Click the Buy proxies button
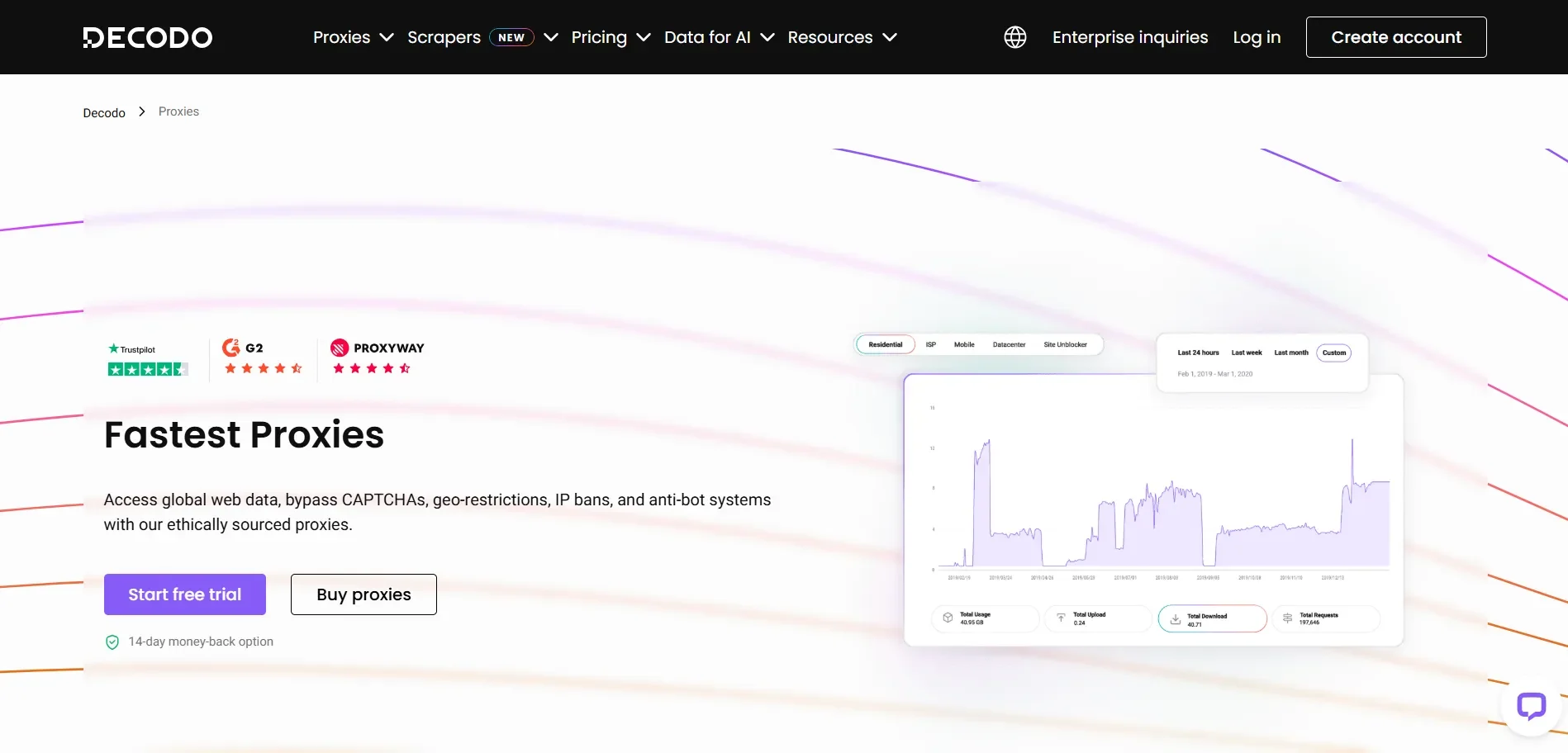 363,594
